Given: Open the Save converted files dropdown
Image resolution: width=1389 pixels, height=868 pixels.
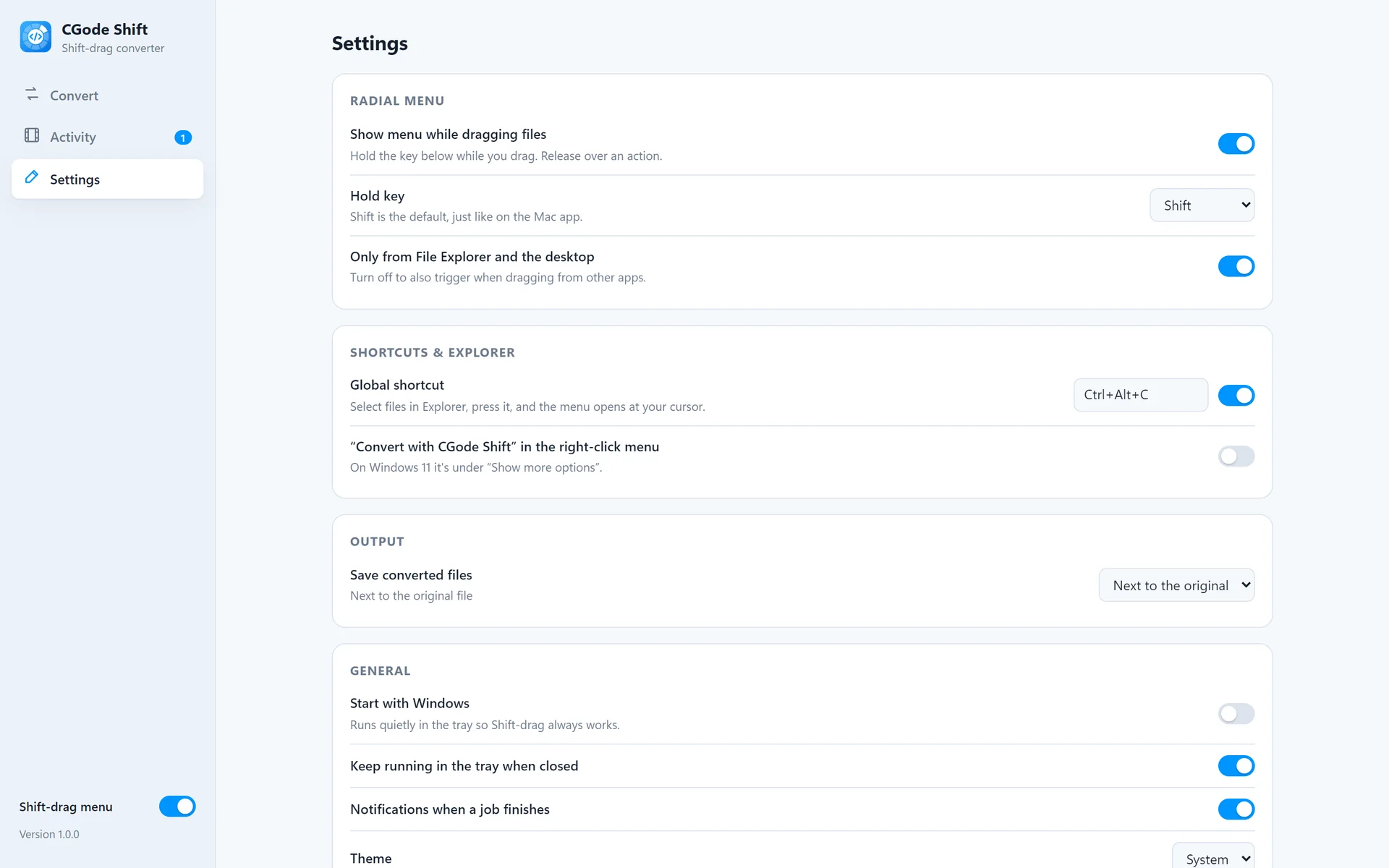Looking at the screenshot, I should [x=1176, y=585].
